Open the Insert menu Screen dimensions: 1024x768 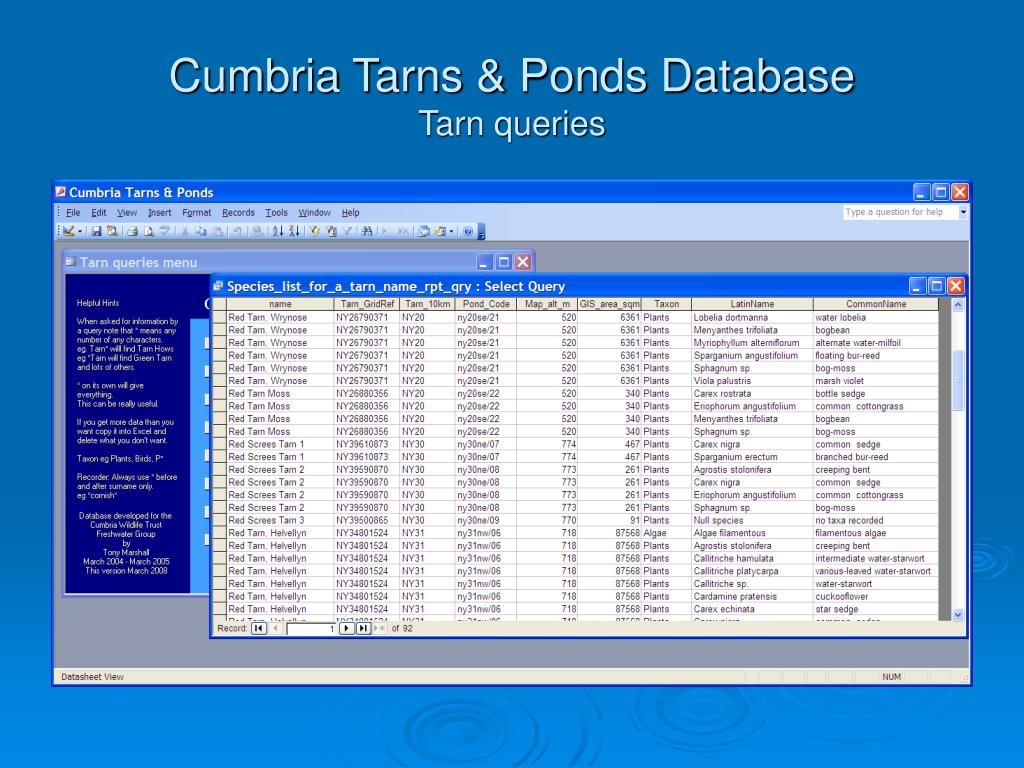tap(159, 213)
